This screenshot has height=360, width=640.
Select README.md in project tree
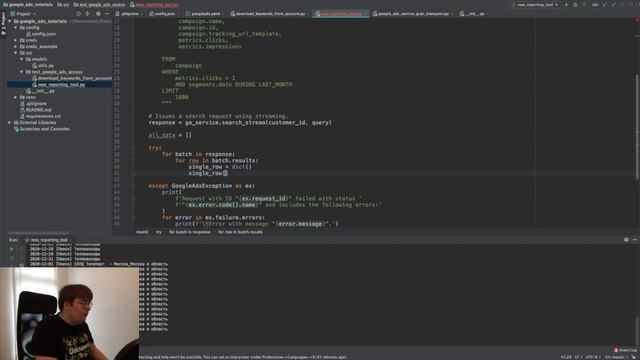point(36,110)
